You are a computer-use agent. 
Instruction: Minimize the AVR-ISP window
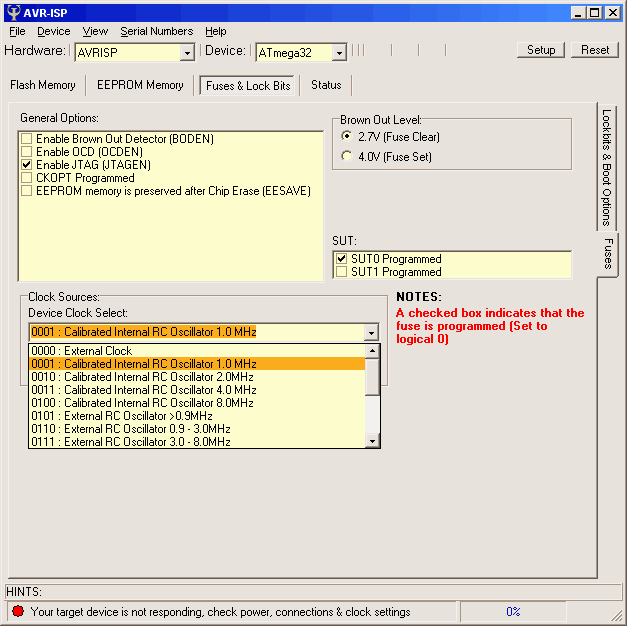click(x=577, y=13)
